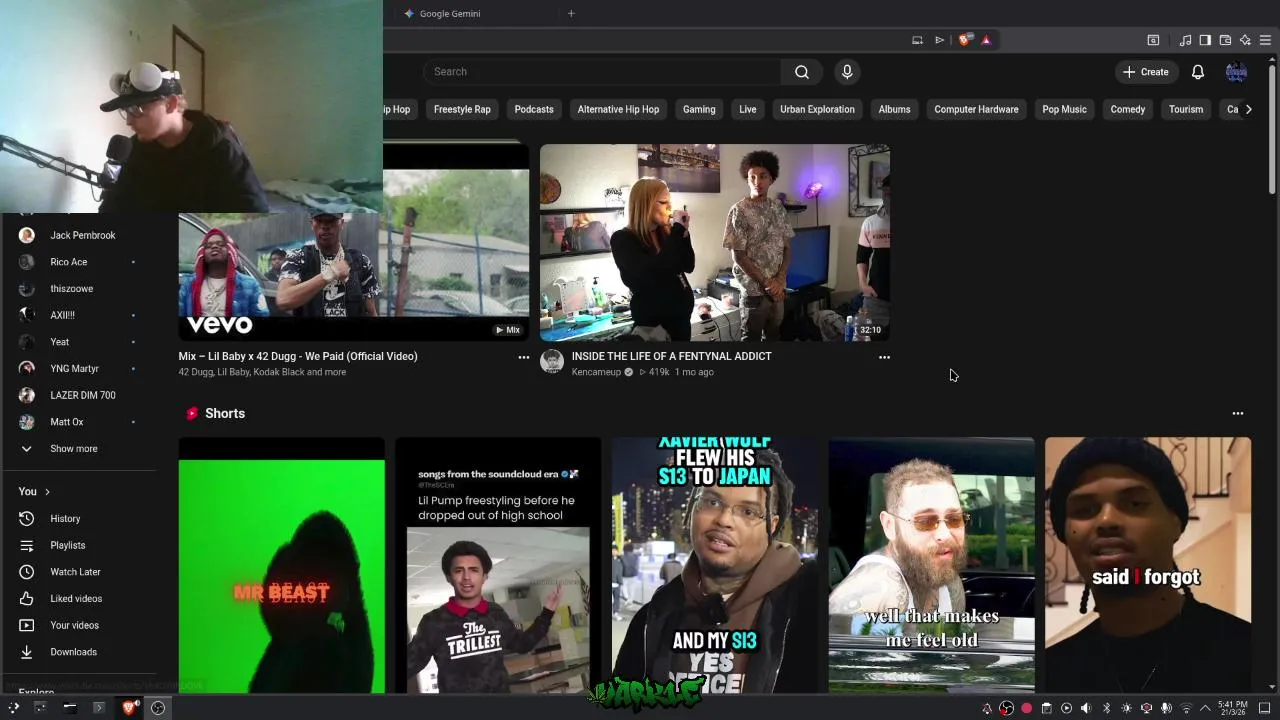Open AXII!! subscription channel
The width and height of the screenshot is (1280, 720).
click(x=79, y=315)
